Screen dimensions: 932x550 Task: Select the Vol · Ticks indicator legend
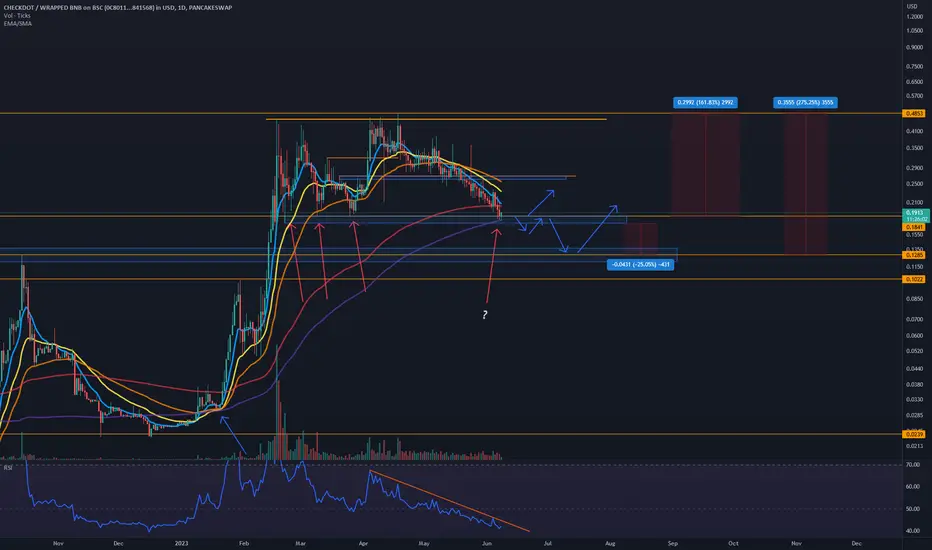(17, 15)
